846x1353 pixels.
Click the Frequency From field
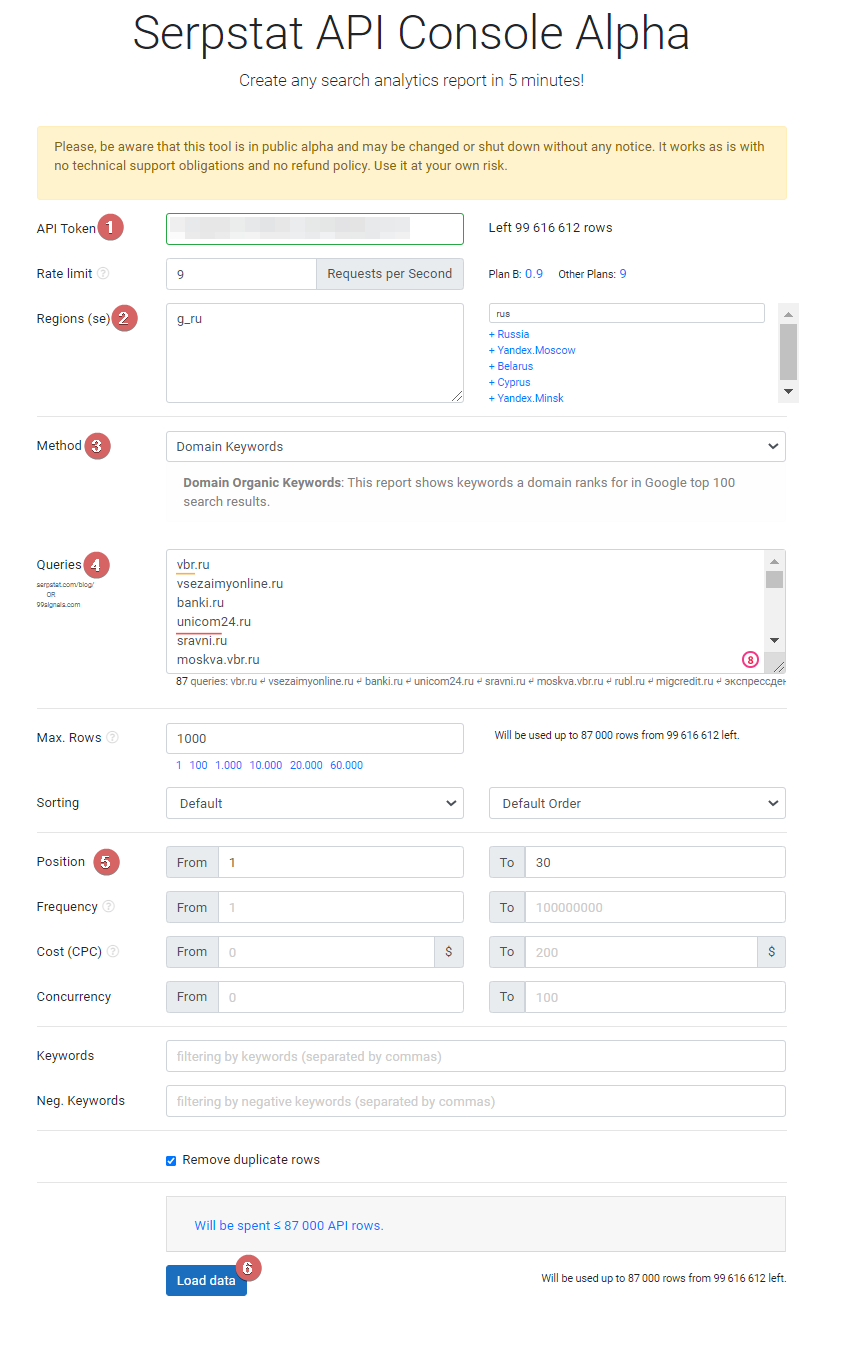[341, 907]
